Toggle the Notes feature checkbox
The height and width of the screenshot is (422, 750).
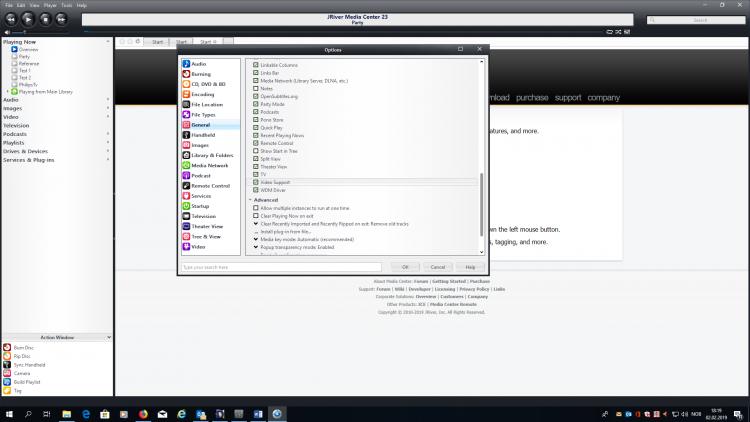coord(256,89)
